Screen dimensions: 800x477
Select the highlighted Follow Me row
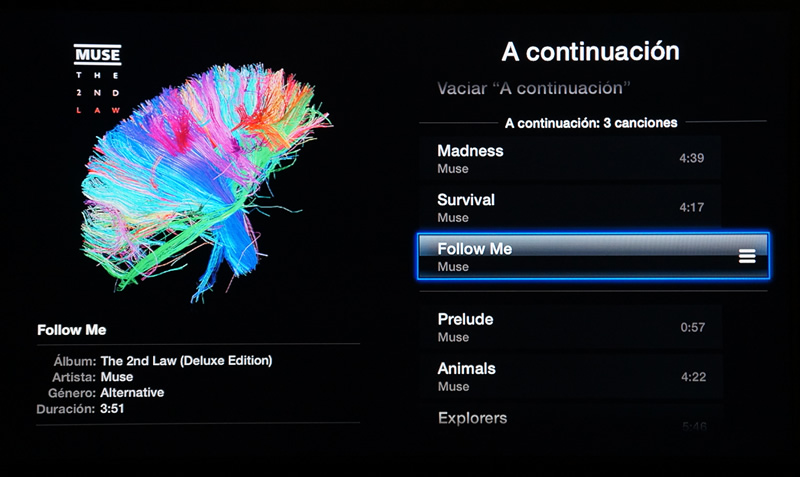(593, 256)
